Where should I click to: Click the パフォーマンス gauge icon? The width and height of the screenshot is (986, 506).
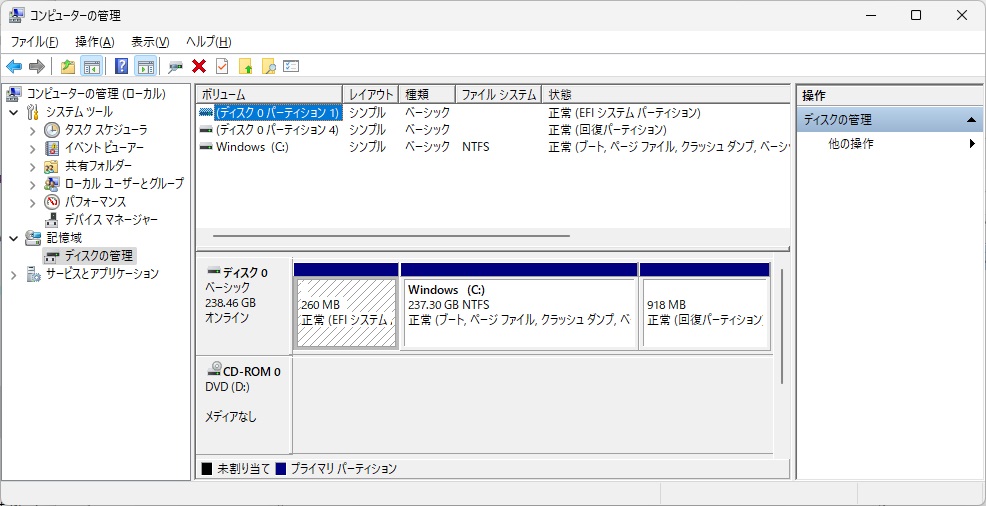click(x=52, y=202)
